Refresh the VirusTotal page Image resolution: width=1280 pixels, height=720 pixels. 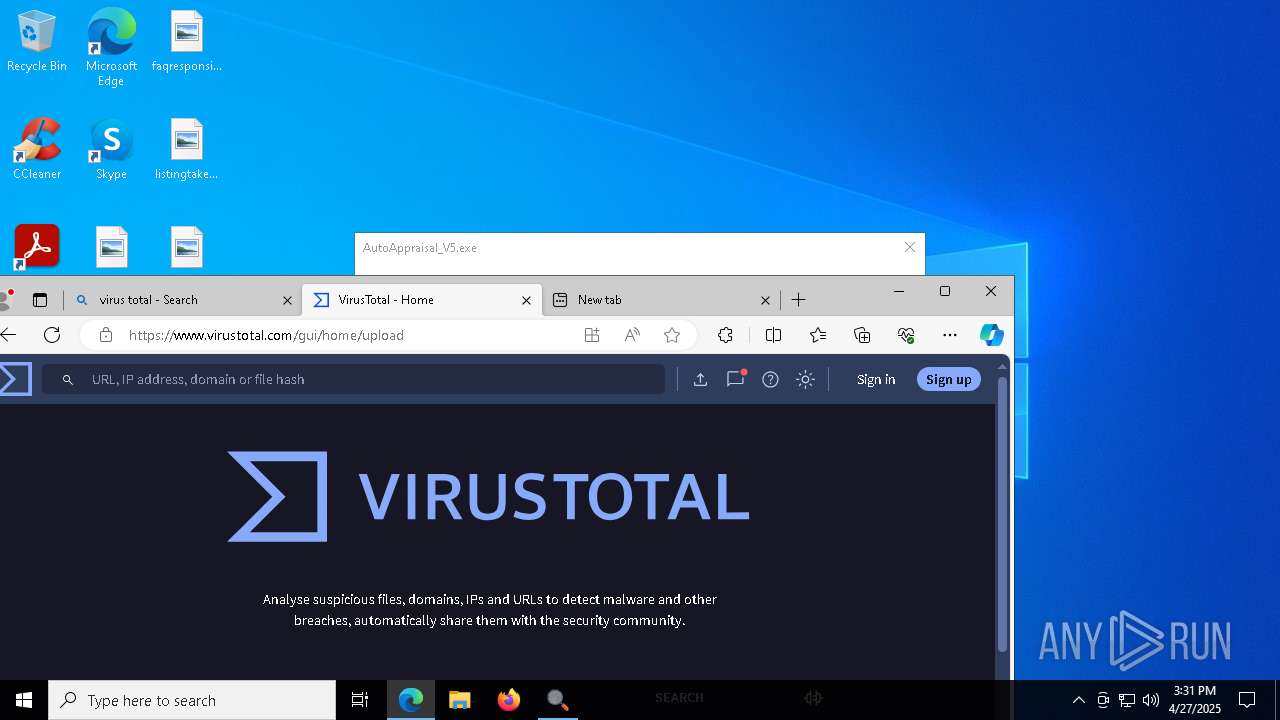click(x=52, y=335)
